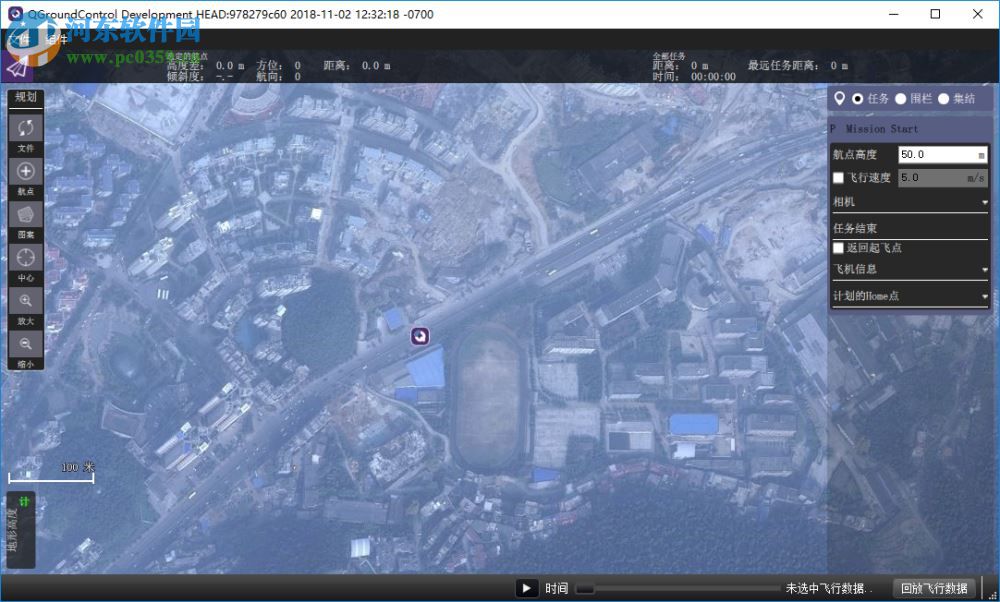Open the 飞机信息 dropdown
The image size is (1000, 602).
coord(910,269)
